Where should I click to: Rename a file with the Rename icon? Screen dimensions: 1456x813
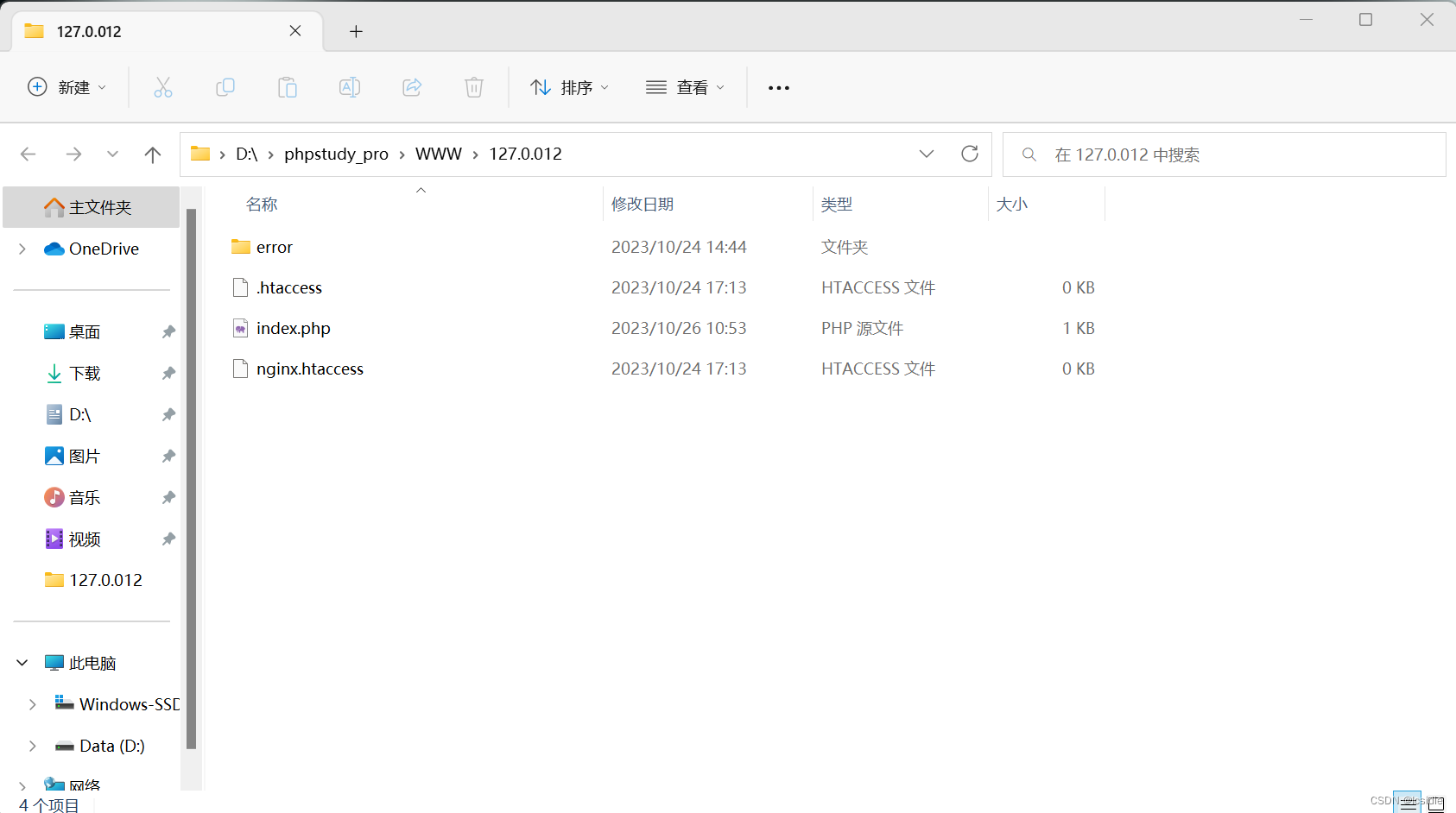(350, 87)
